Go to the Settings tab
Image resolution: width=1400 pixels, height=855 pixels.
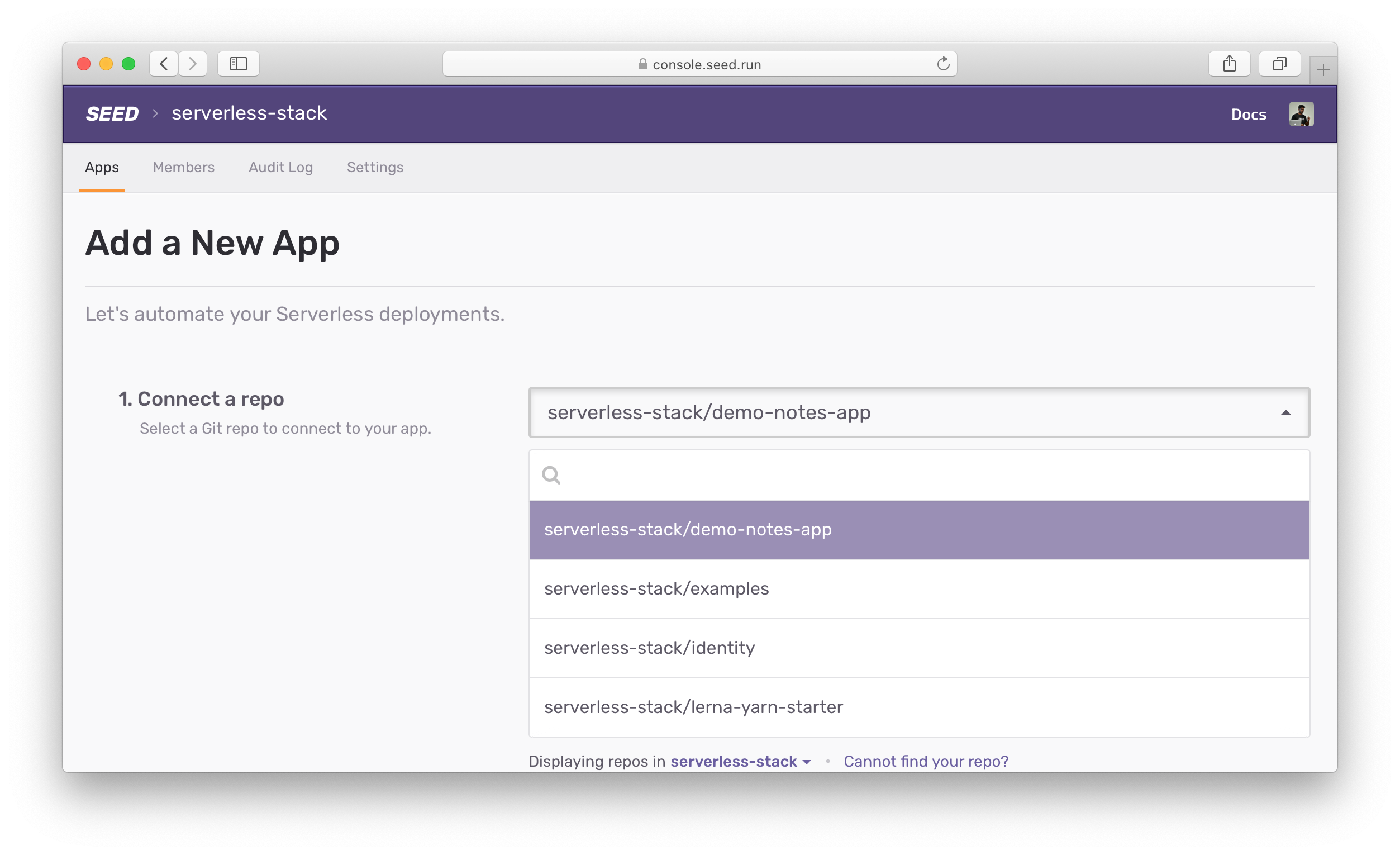tap(375, 167)
